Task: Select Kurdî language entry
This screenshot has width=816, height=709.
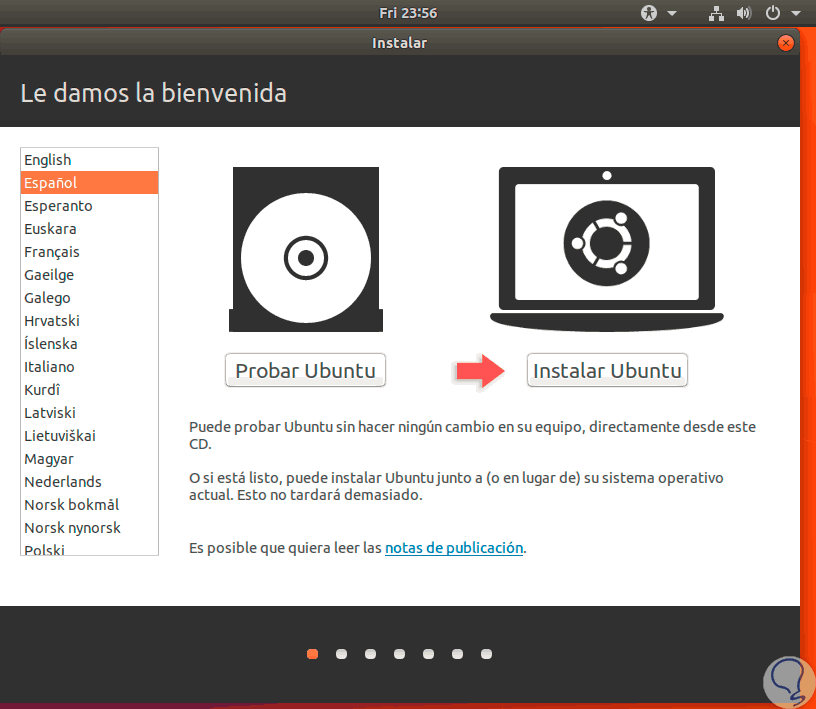Action: 90,390
